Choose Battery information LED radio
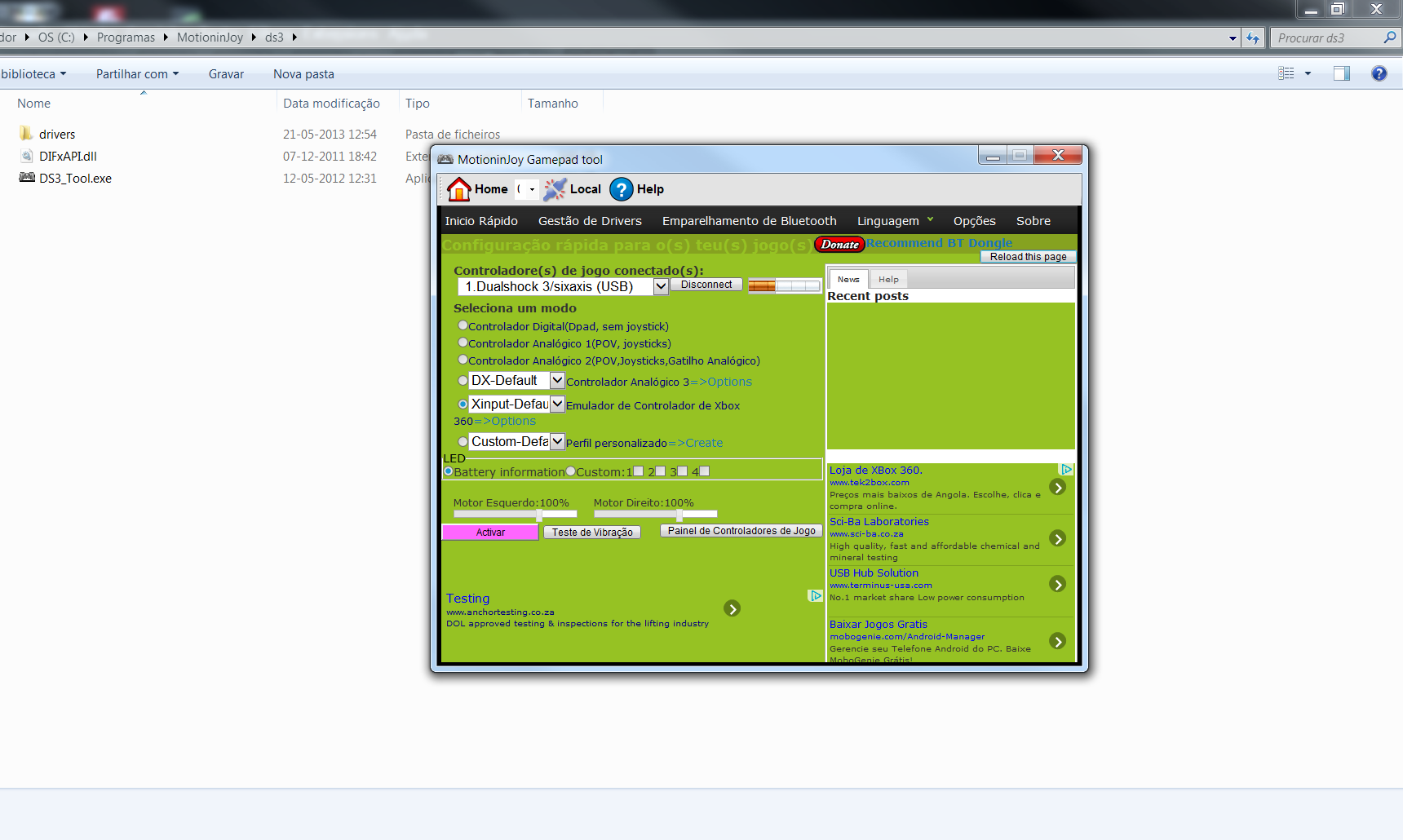 [448, 471]
